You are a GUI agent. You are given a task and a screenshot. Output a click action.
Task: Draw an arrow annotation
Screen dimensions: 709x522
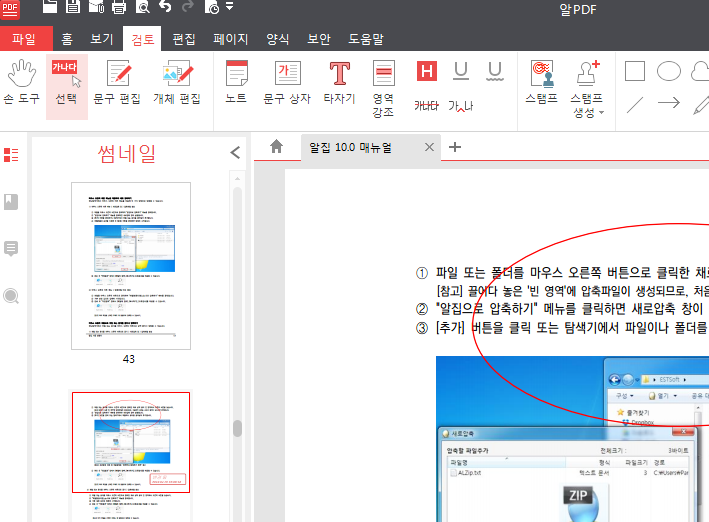(669, 103)
